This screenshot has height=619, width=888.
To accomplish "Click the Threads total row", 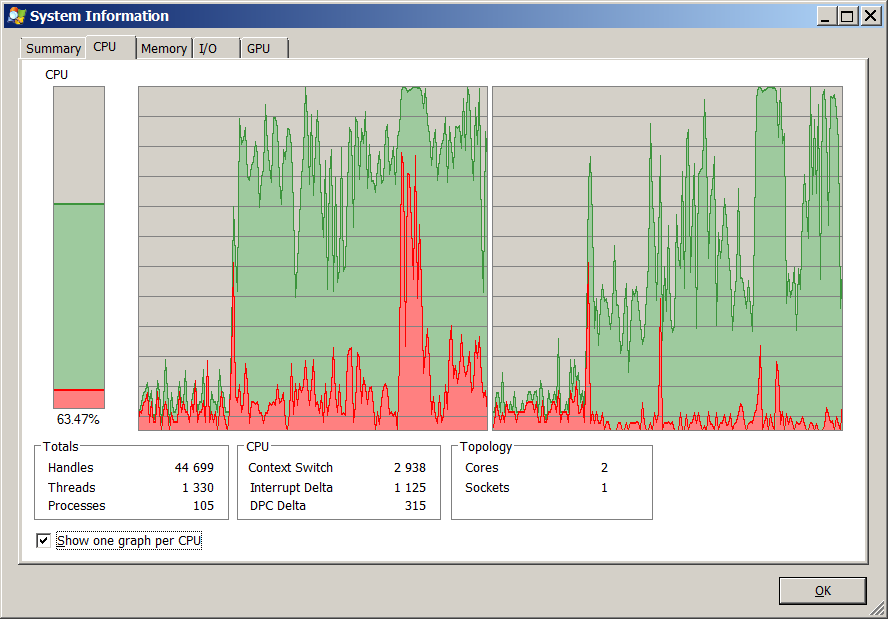I will click(130, 488).
